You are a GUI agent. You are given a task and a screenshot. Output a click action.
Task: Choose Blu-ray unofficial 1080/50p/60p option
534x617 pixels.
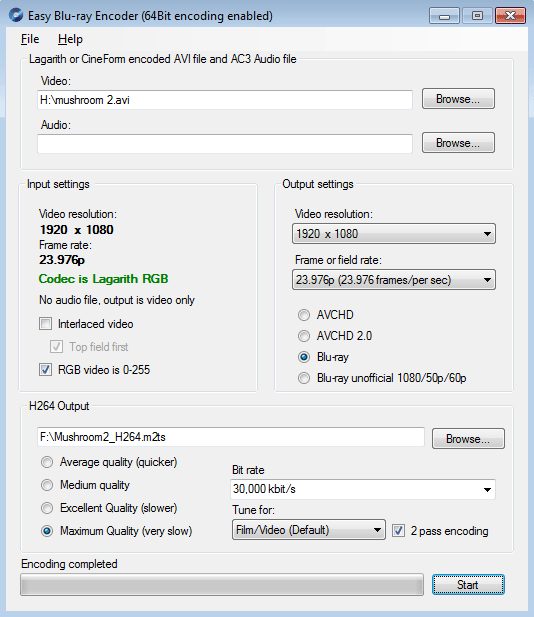(x=303, y=378)
